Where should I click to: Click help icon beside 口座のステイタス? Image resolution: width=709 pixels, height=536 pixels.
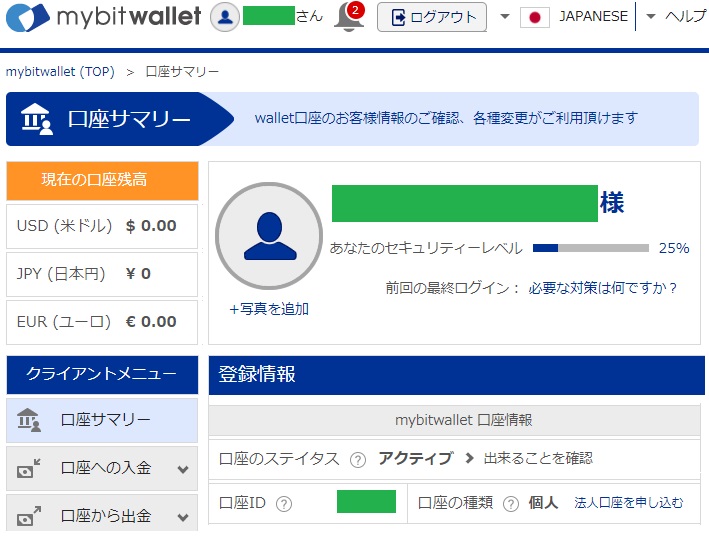point(358,460)
